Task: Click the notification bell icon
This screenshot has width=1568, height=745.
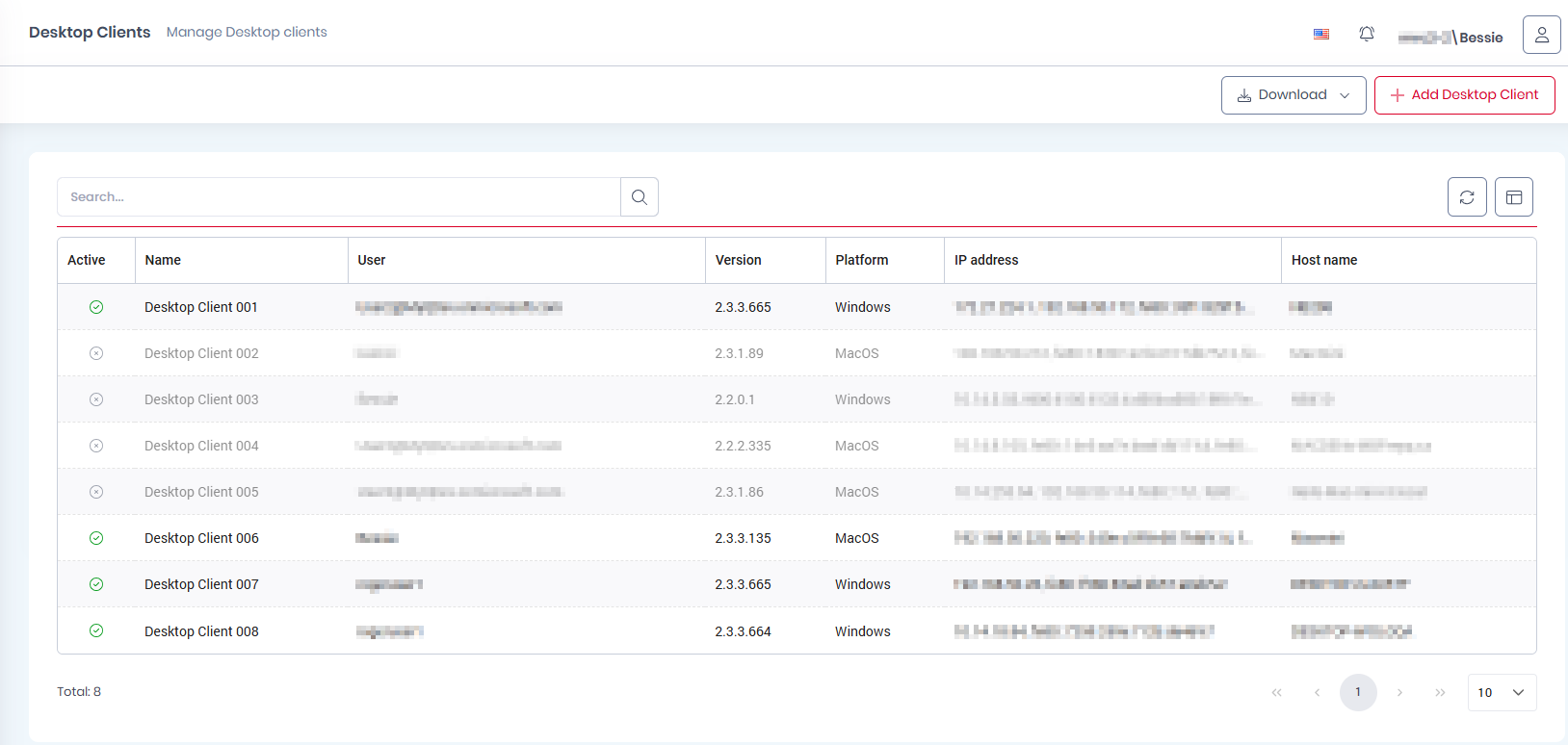Action: point(1366,34)
